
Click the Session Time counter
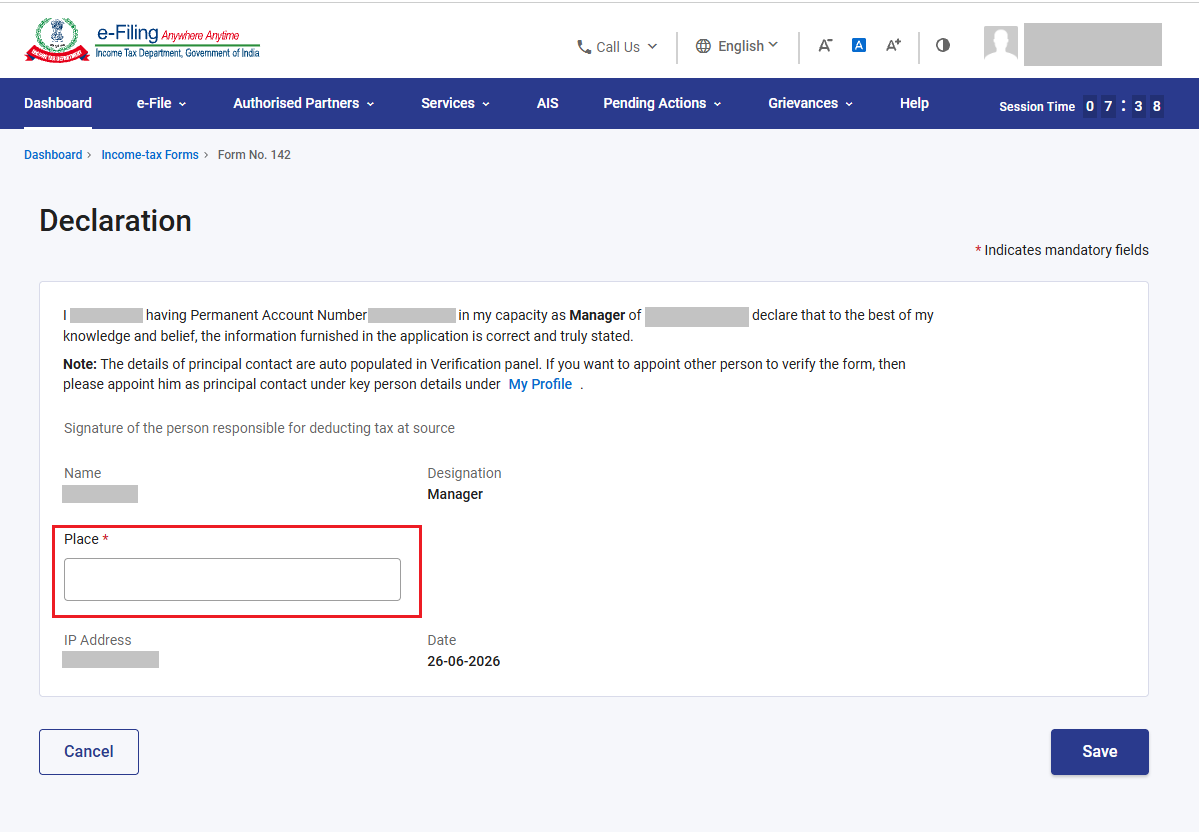pyautogui.click(x=1080, y=106)
